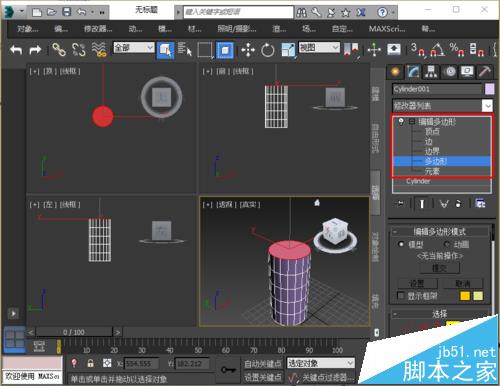Viewport: 500px width, 386px height.
Task: Collapse the 编辑多边形 modifier tree
Action: coord(412,122)
